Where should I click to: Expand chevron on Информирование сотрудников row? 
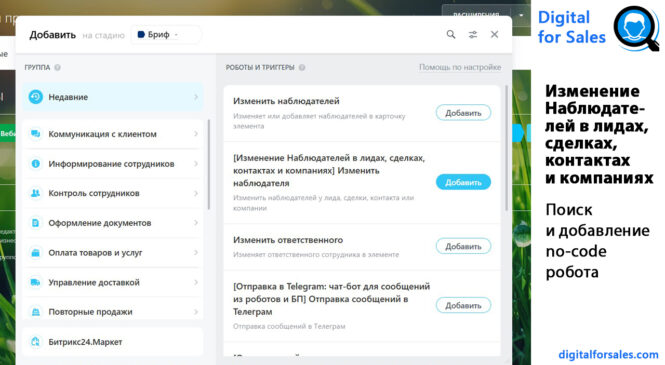point(196,164)
